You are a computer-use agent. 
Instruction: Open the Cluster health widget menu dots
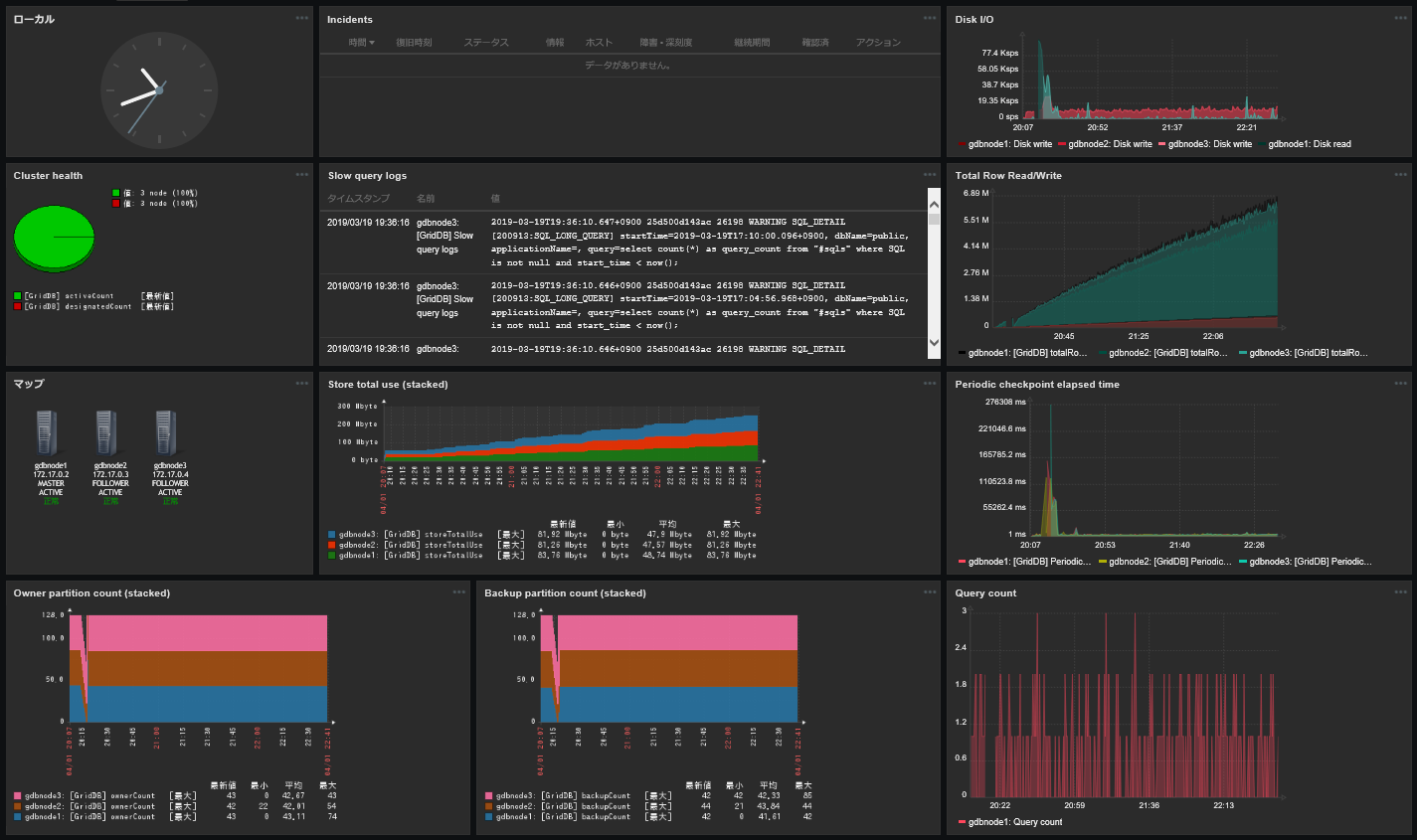[301, 175]
